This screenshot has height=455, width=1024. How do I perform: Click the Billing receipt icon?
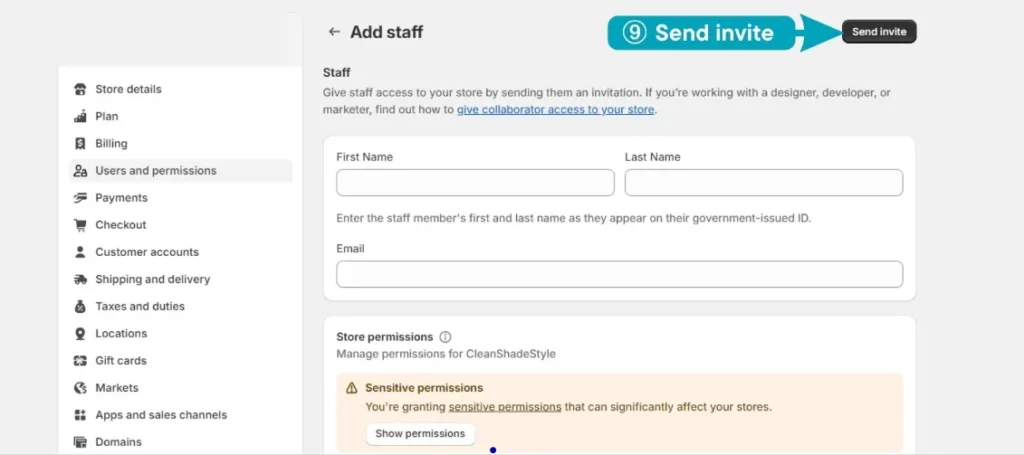tap(80, 144)
